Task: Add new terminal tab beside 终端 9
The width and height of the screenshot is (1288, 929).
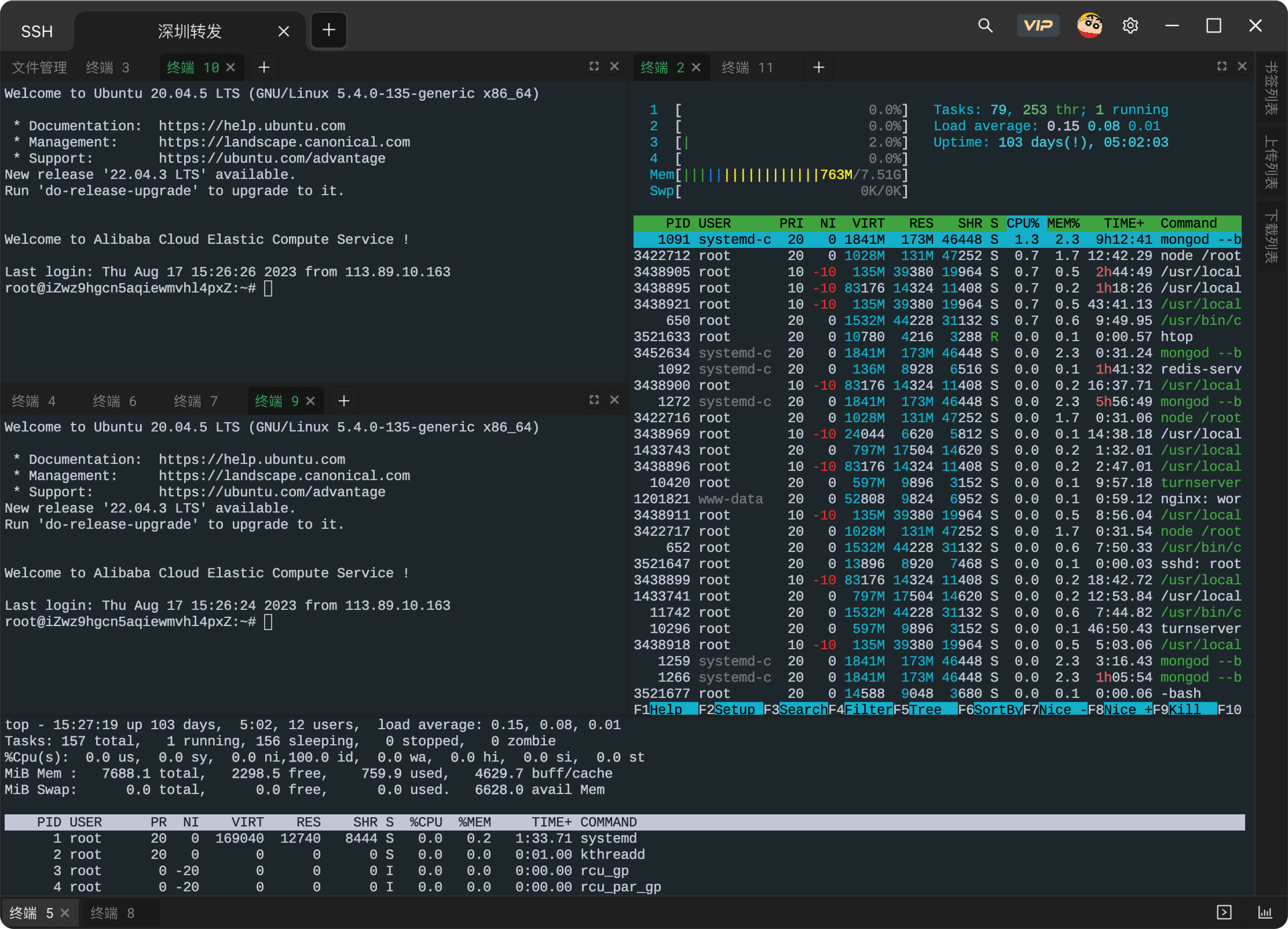Action: point(344,401)
